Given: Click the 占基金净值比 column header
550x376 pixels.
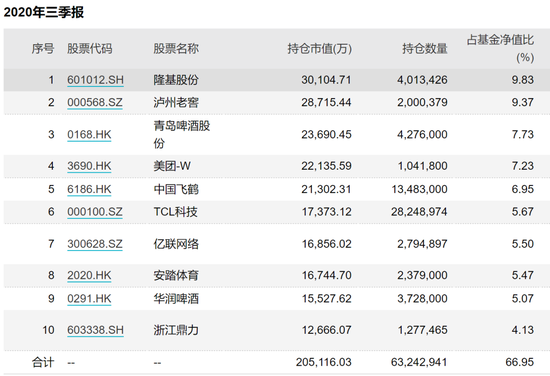Looking at the screenshot, I should (x=500, y=48).
